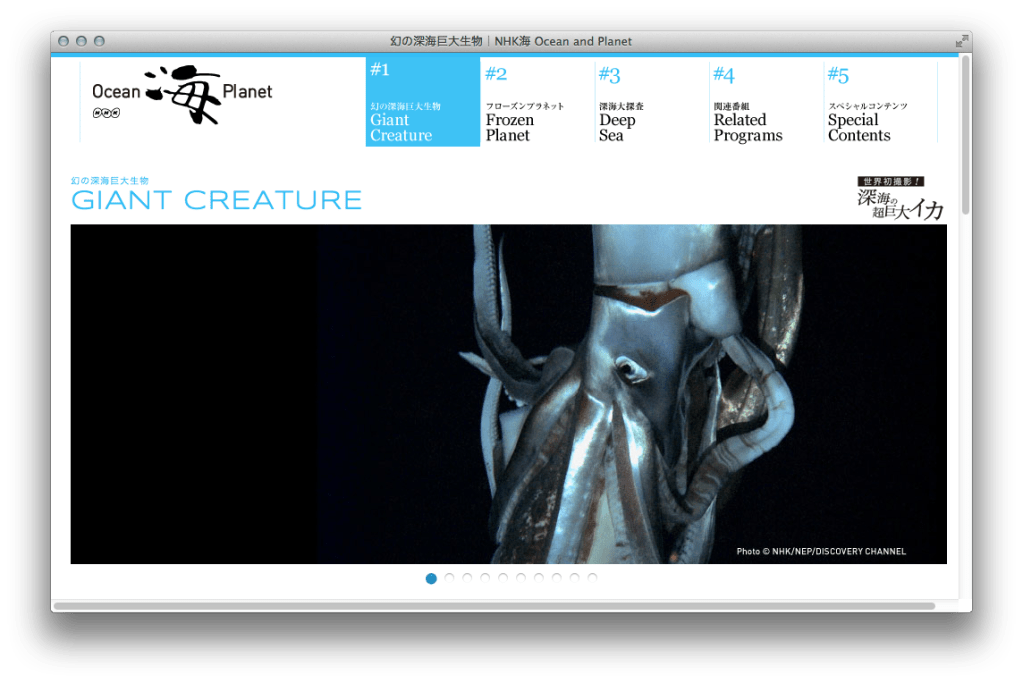Click the window title bar text
This screenshot has height=683, width=1023.
[x=510, y=41]
